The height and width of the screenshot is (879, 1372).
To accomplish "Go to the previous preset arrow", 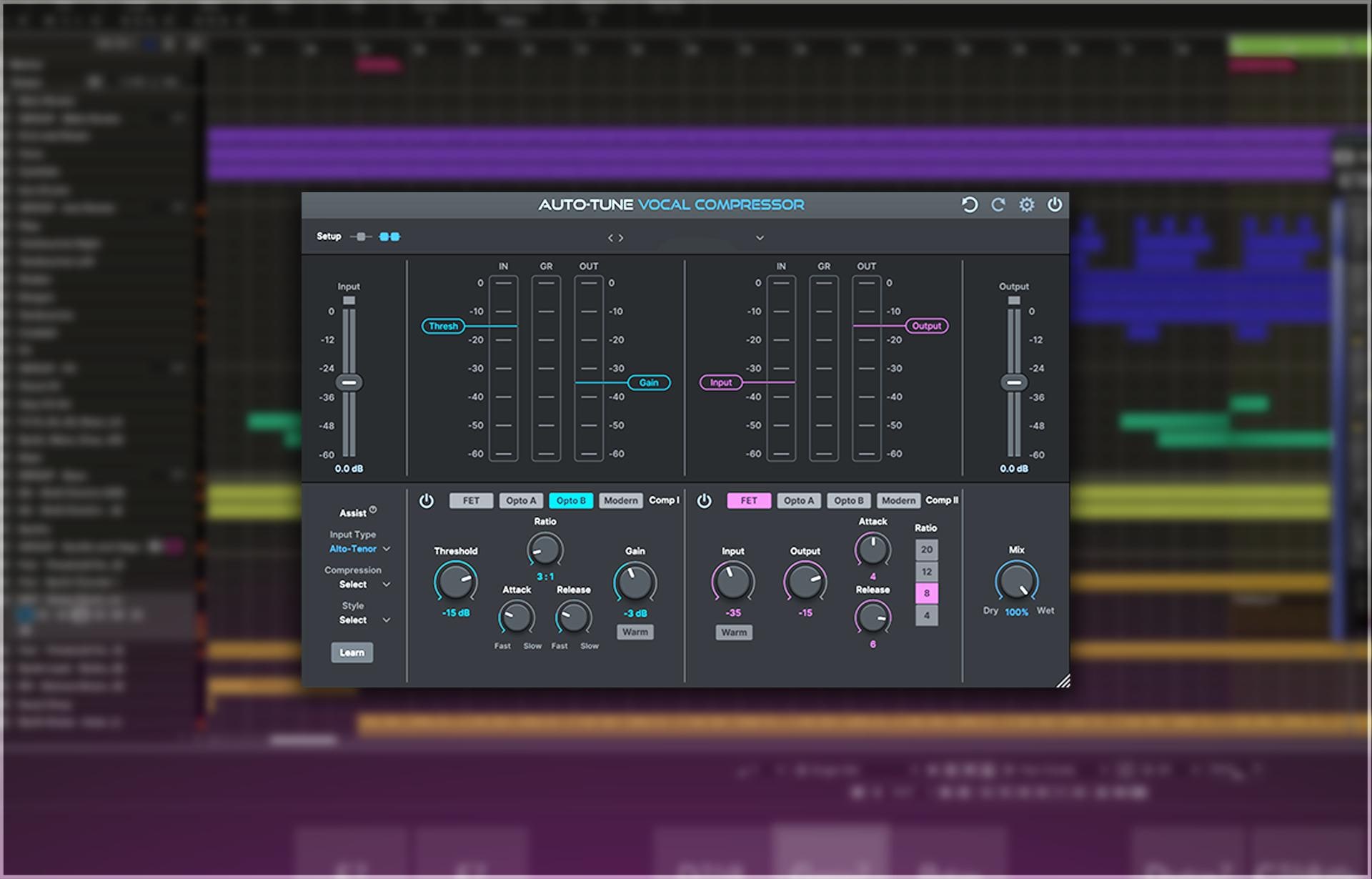I will click(x=611, y=238).
